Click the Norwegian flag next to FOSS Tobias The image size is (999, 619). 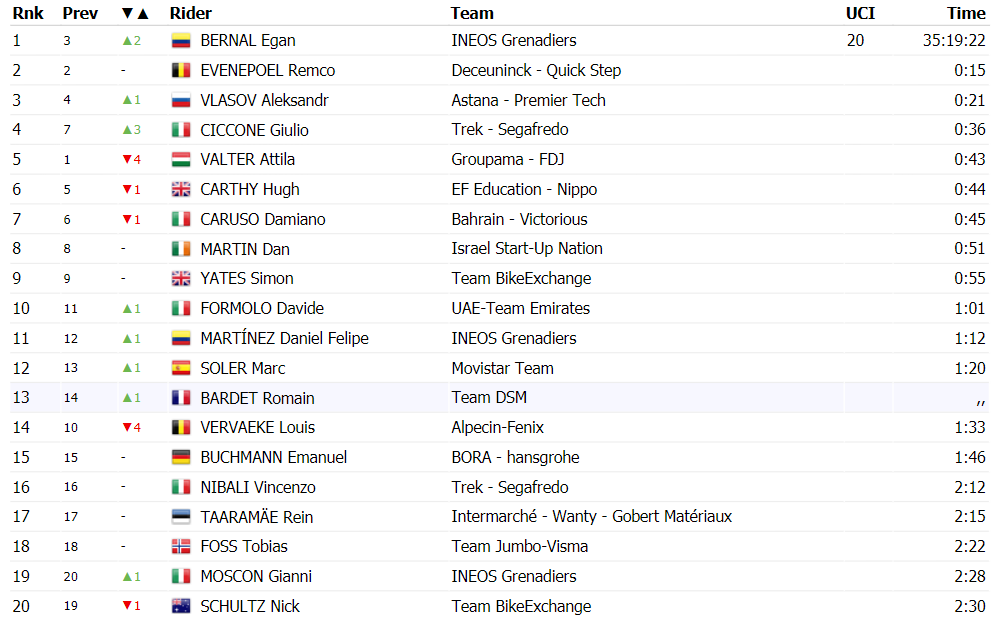point(181,546)
